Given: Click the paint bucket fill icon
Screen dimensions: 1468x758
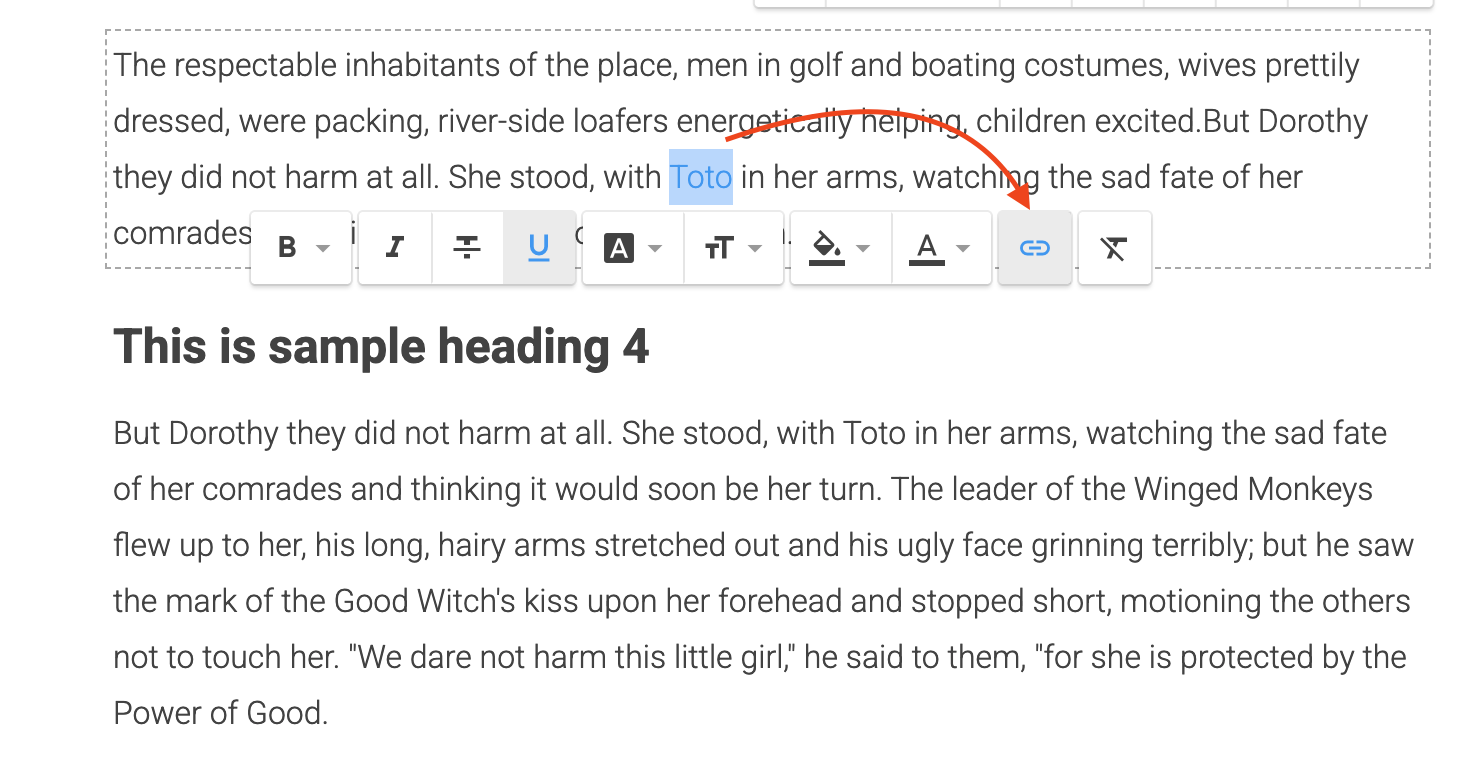Looking at the screenshot, I should (x=826, y=248).
